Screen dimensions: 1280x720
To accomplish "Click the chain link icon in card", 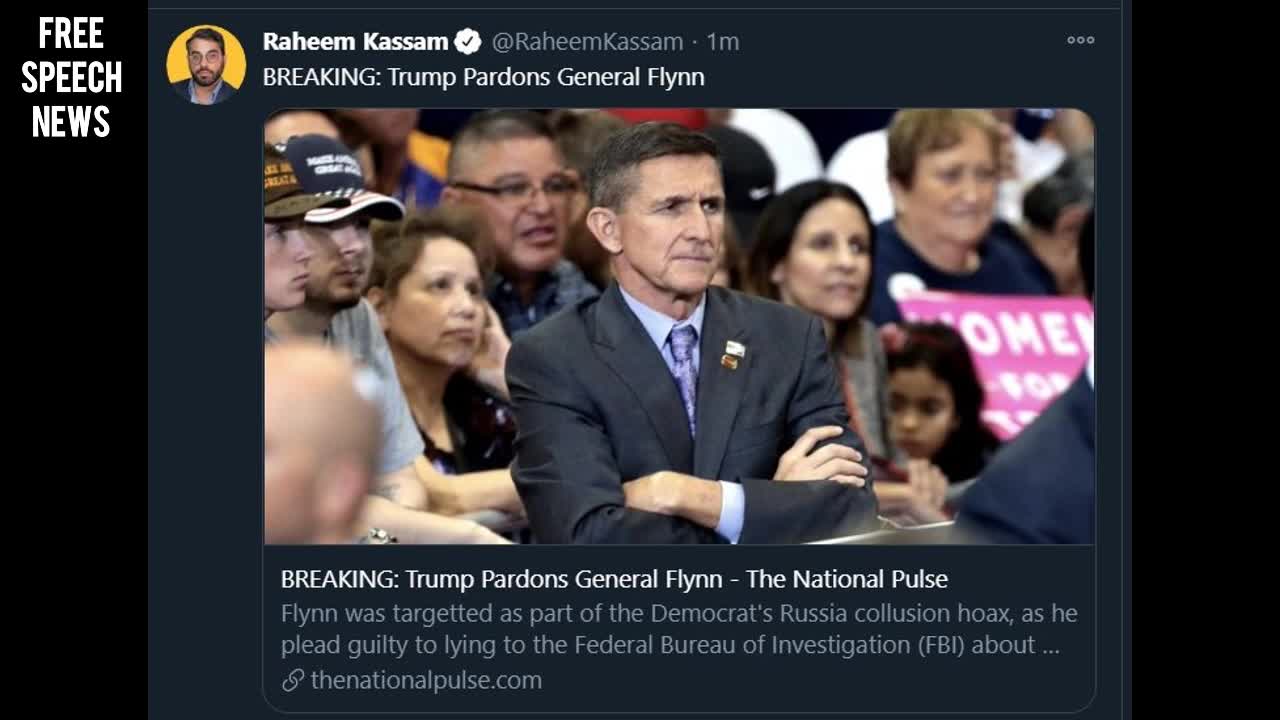I will (292, 681).
